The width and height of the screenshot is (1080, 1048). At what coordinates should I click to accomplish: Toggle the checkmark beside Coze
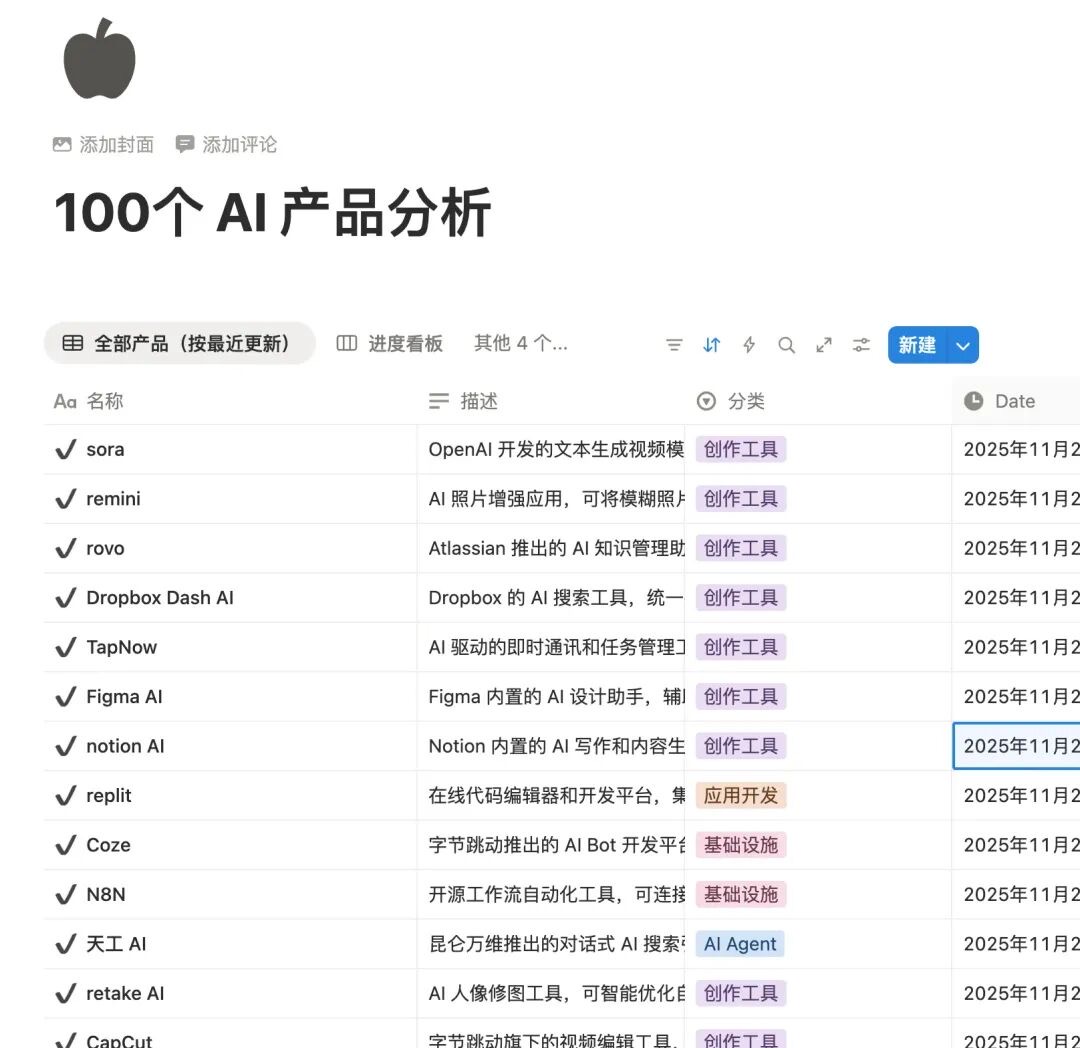tap(66, 845)
